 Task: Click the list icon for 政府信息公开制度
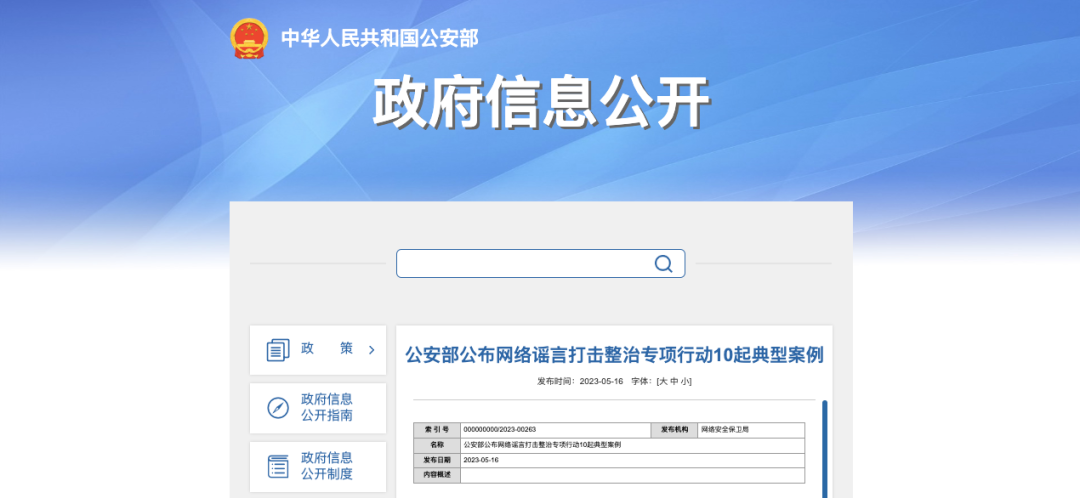[x=278, y=466]
